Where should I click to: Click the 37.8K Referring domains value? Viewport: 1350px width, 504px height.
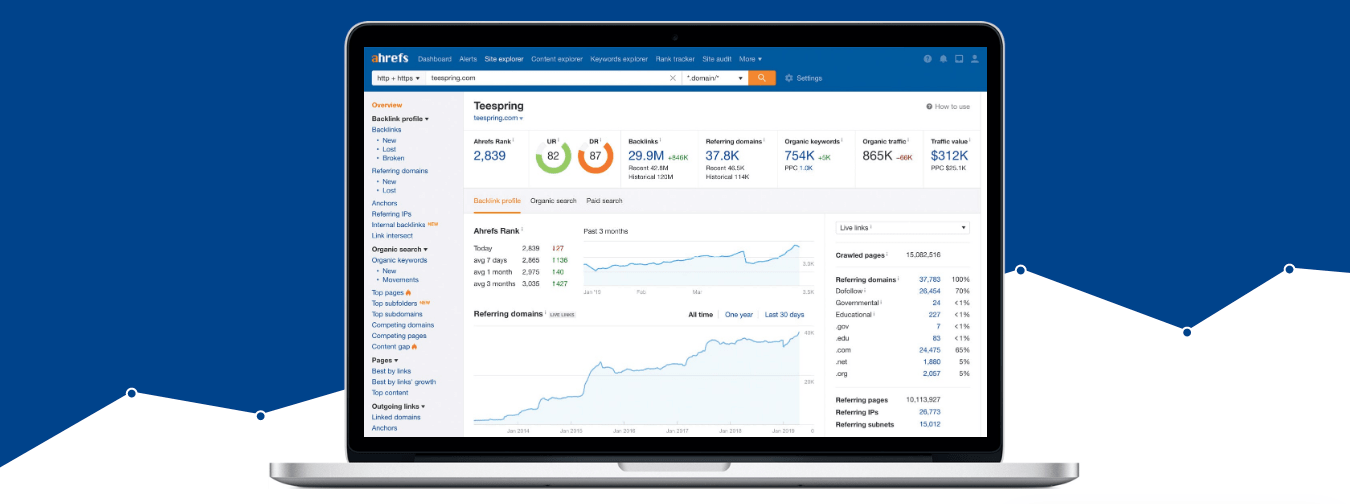pos(722,155)
